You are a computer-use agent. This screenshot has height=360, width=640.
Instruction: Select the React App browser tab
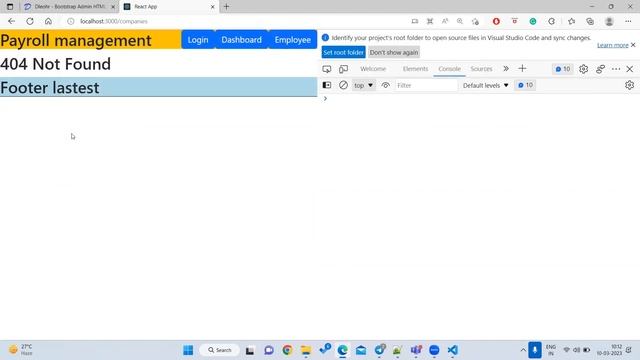pos(169,7)
